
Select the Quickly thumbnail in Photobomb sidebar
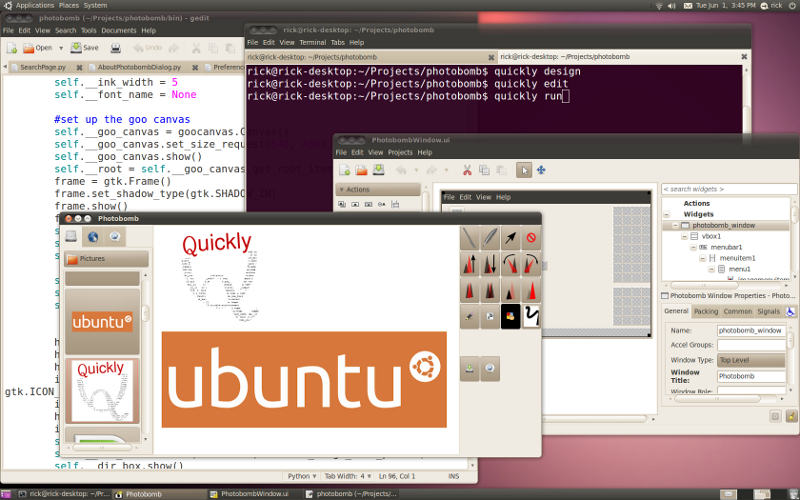102,391
